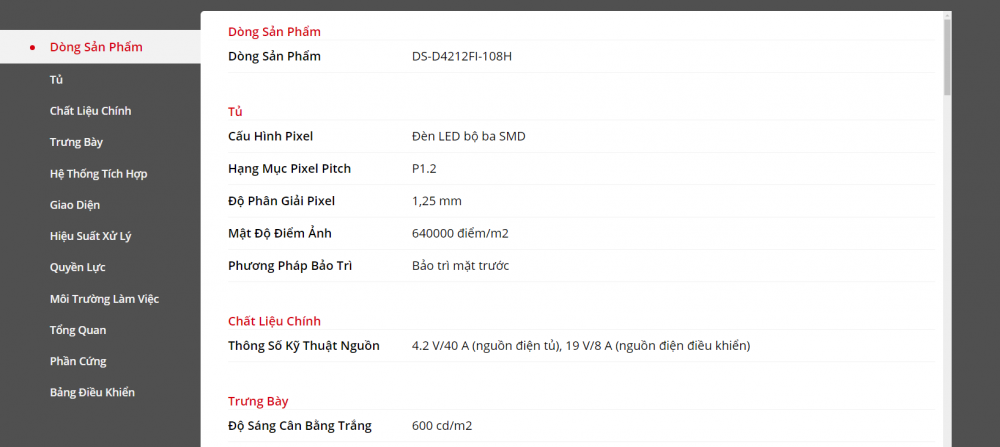Select Tổng Quan sidebar item
The height and width of the screenshot is (447, 1000).
coord(78,330)
